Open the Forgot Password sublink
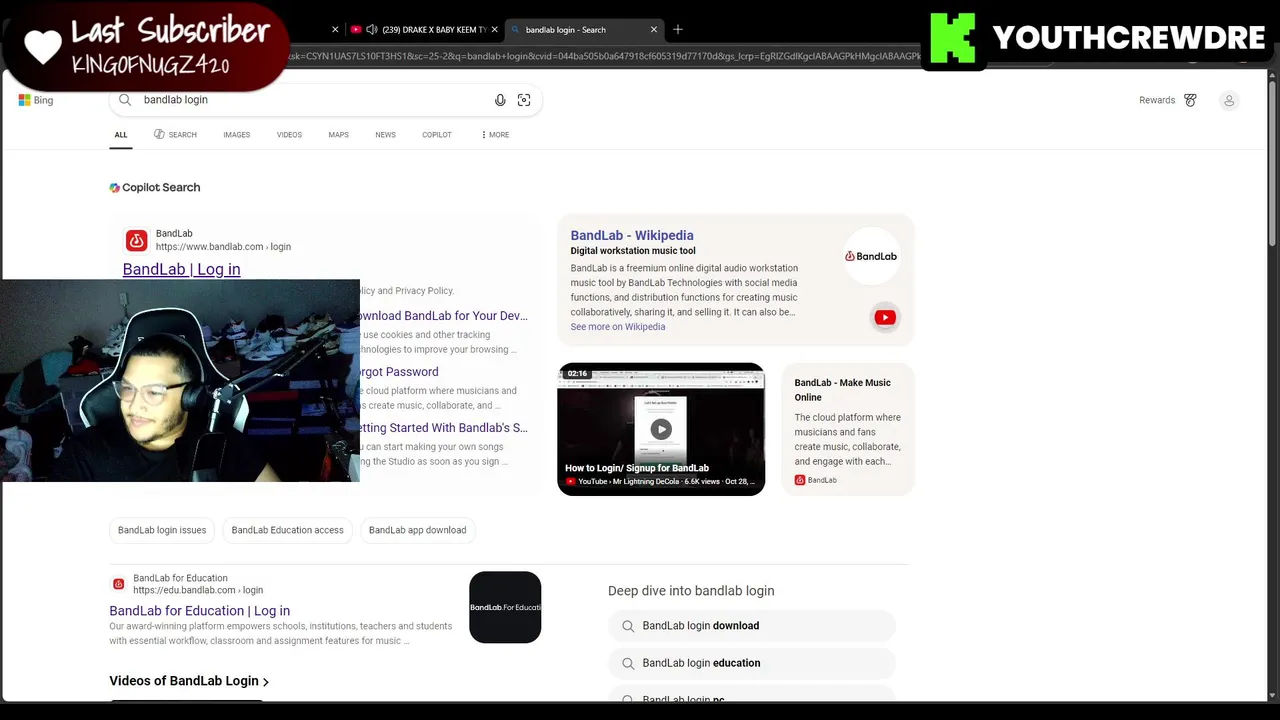Viewport: 1280px width, 720px height. tap(399, 372)
